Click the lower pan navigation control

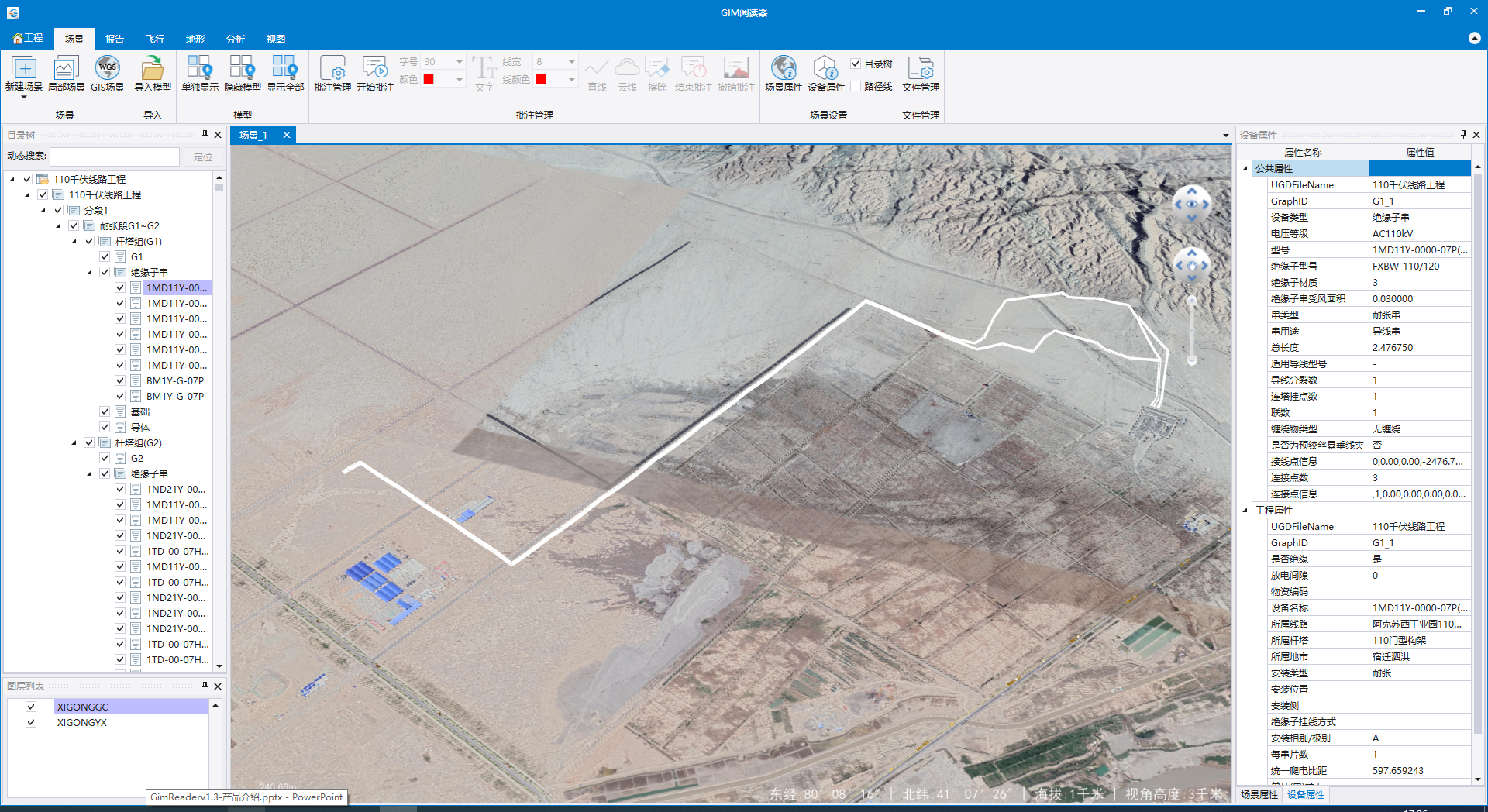coord(1192,265)
